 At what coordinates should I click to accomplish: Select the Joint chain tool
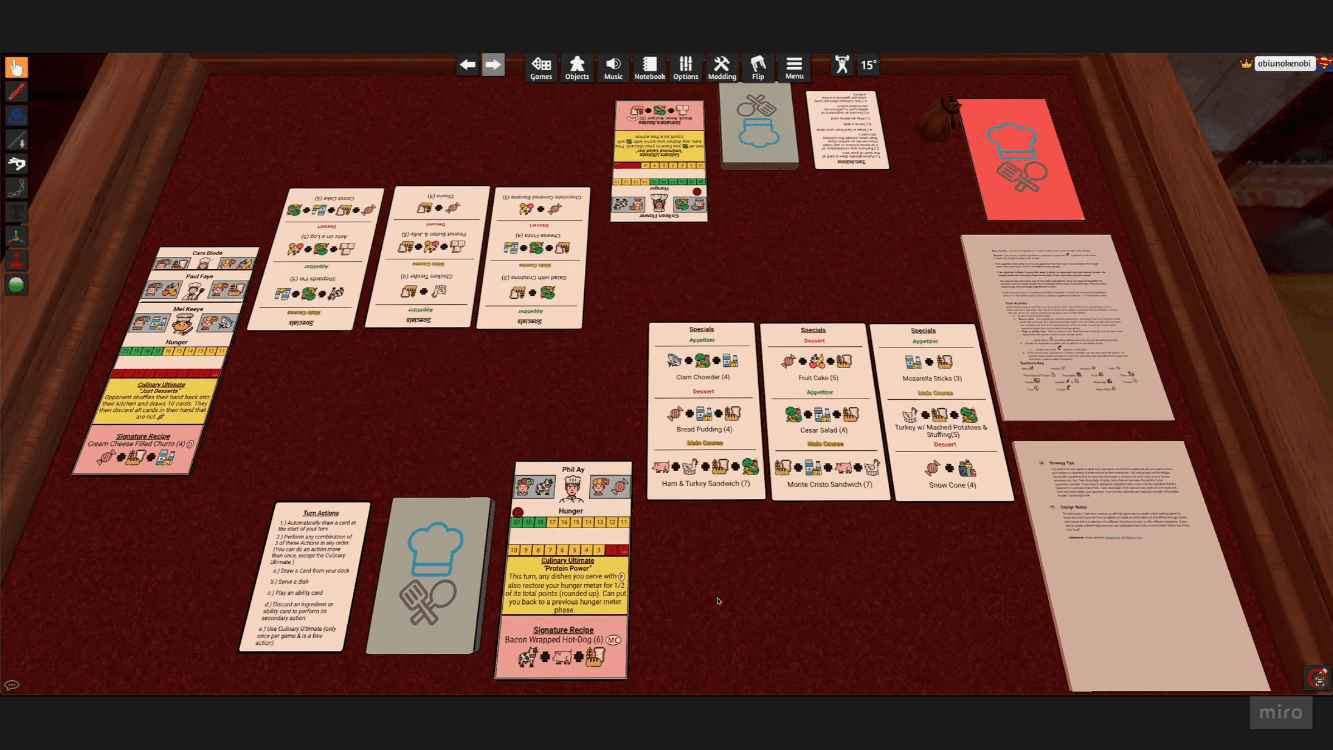pyautogui.click(x=15, y=187)
